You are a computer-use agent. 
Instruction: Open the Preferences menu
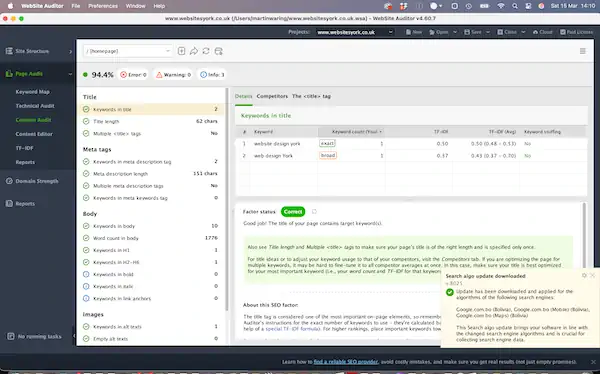103,6
